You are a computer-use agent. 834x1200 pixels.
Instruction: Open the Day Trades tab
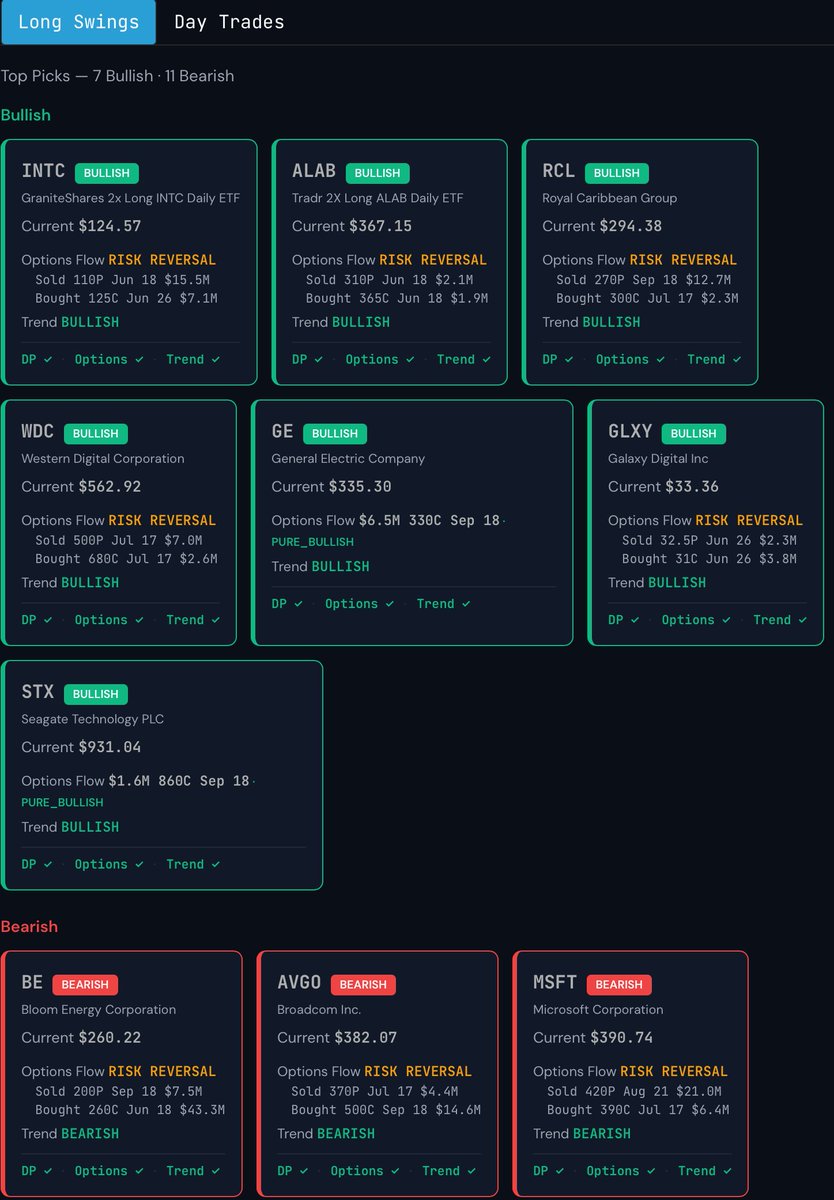coord(229,22)
